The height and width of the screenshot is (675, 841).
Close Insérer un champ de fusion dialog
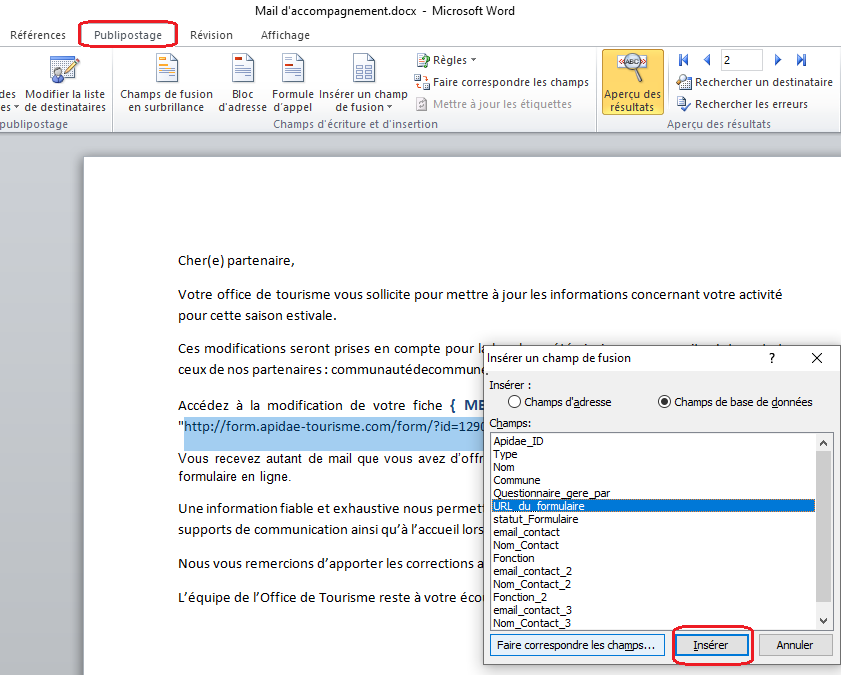pos(816,358)
